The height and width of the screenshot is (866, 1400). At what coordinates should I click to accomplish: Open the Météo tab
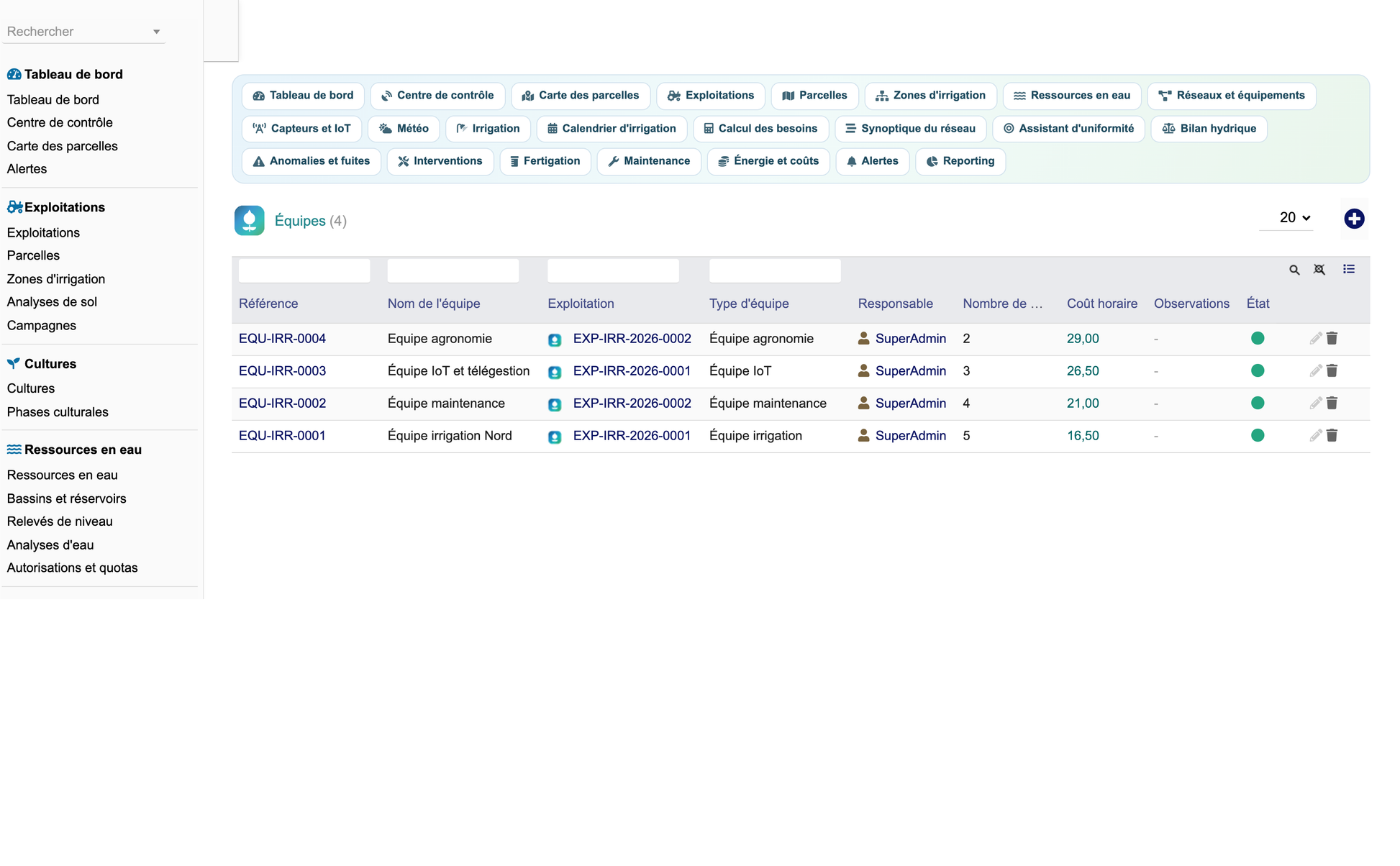click(404, 129)
